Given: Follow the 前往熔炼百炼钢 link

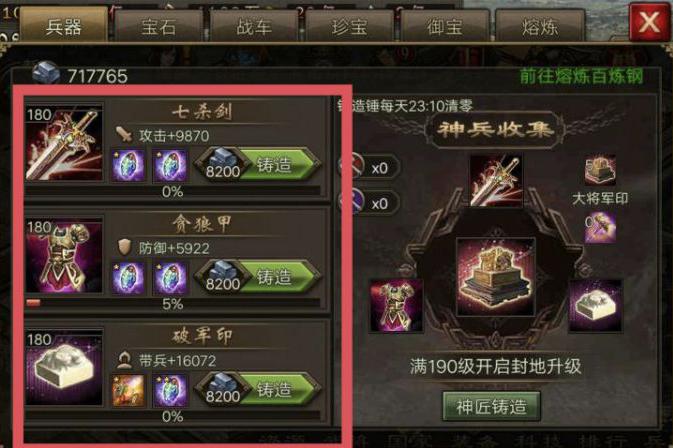Looking at the screenshot, I should point(582,76).
